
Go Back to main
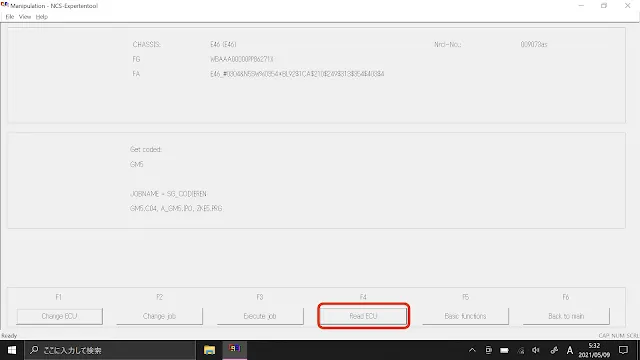[x=566, y=316]
